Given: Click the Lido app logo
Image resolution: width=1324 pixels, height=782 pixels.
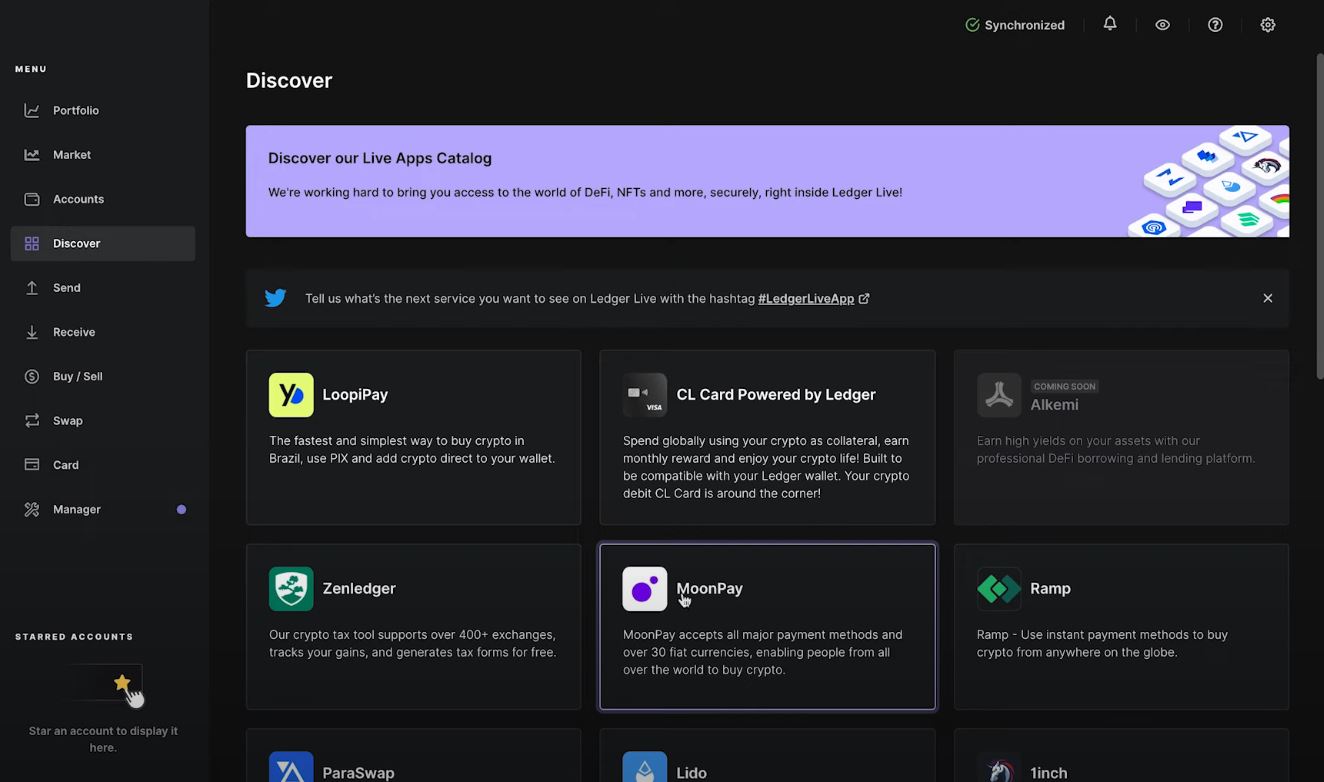Looking at the screenshot, I should coord(645,767).
